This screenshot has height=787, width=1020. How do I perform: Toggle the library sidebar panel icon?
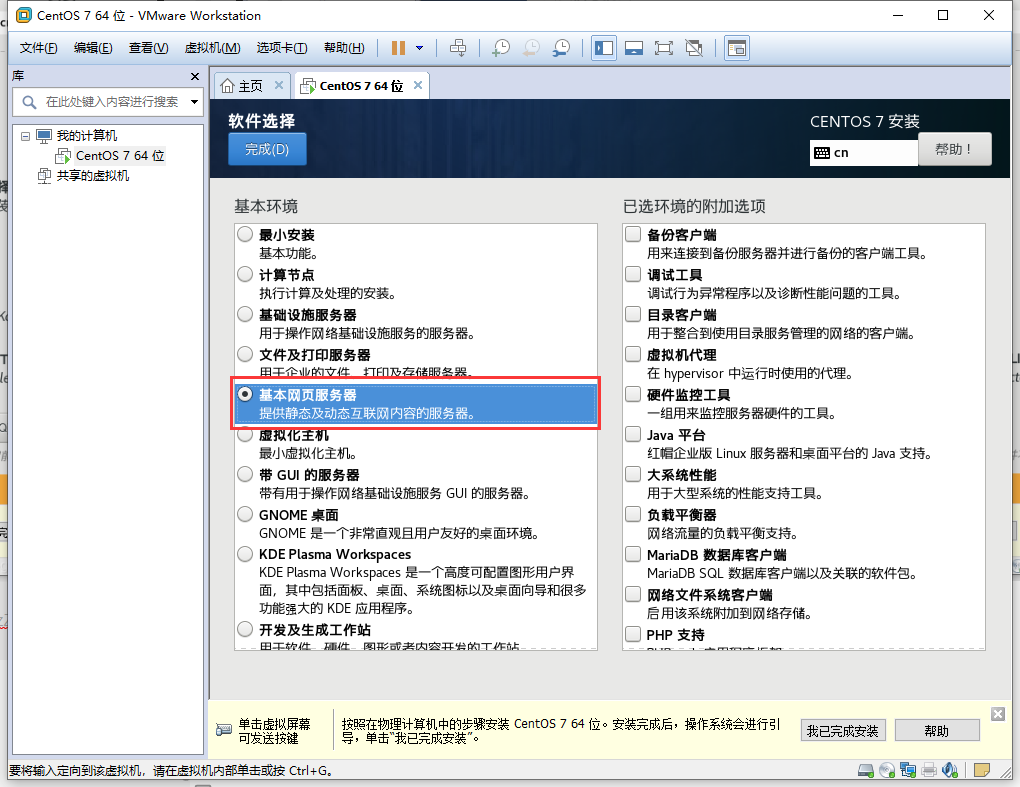point(603,47)
